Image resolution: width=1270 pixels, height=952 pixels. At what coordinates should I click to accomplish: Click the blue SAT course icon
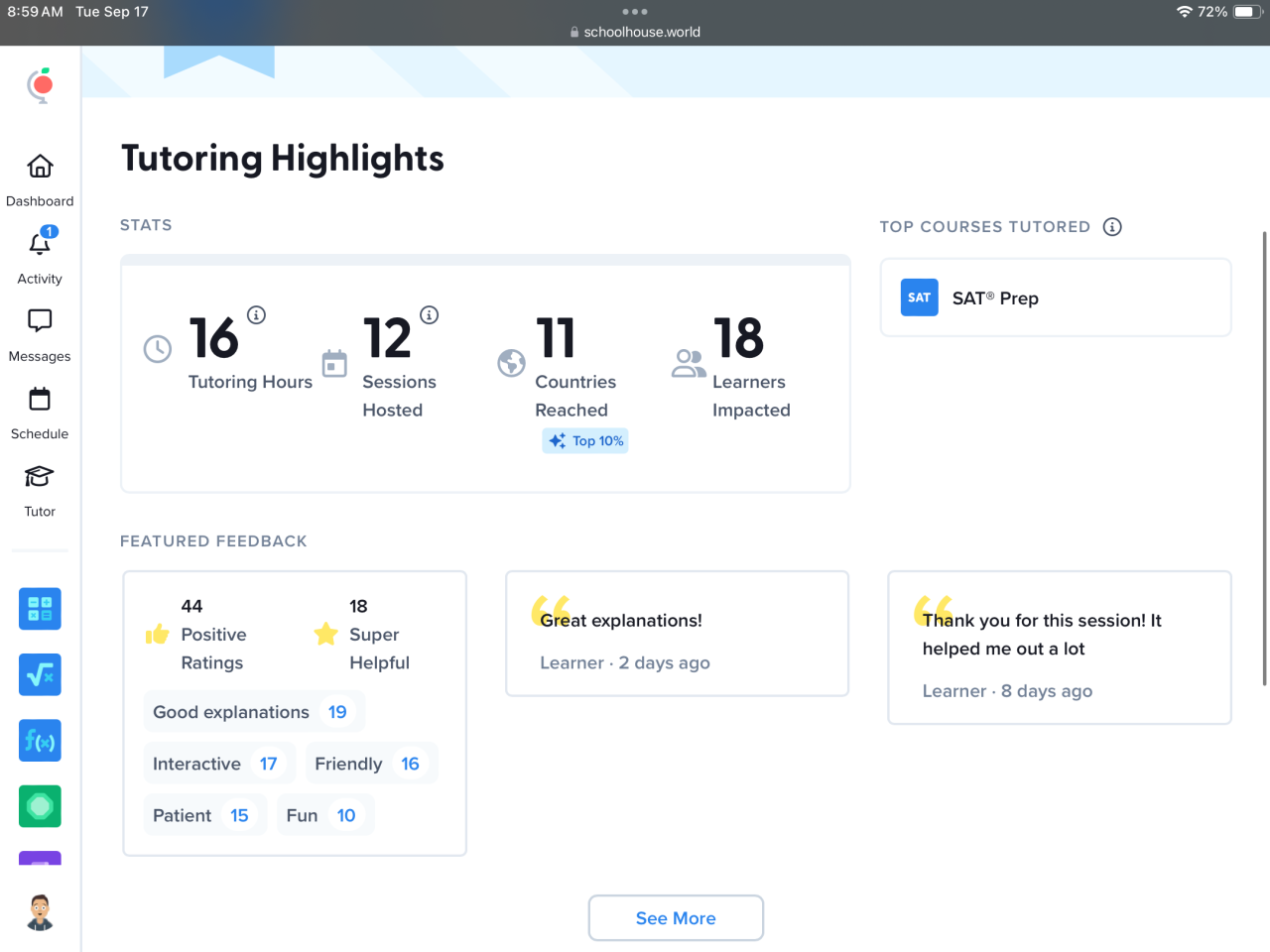coord(919,297)
